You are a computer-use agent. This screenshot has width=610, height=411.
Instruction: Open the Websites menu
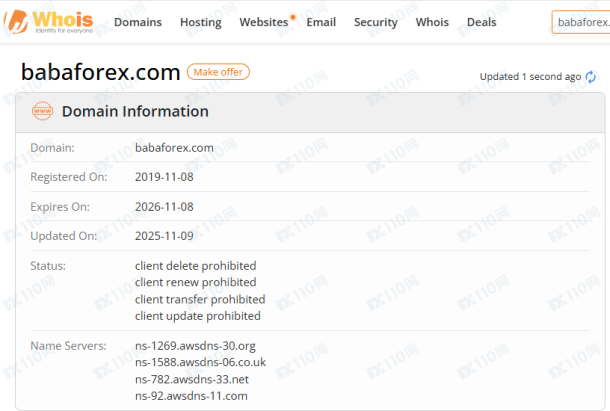264,22
